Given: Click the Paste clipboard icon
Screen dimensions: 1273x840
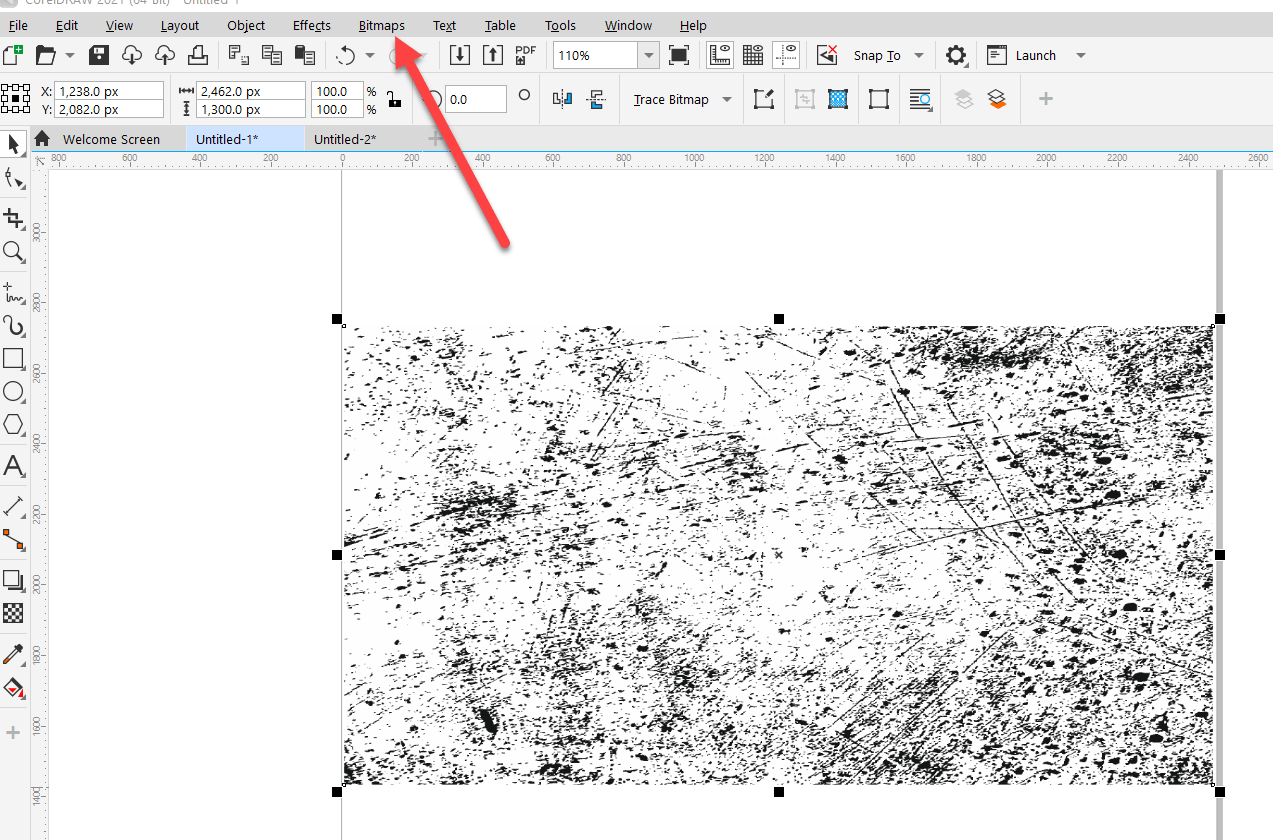Looking at the screenshot, I should coord(305,55).
